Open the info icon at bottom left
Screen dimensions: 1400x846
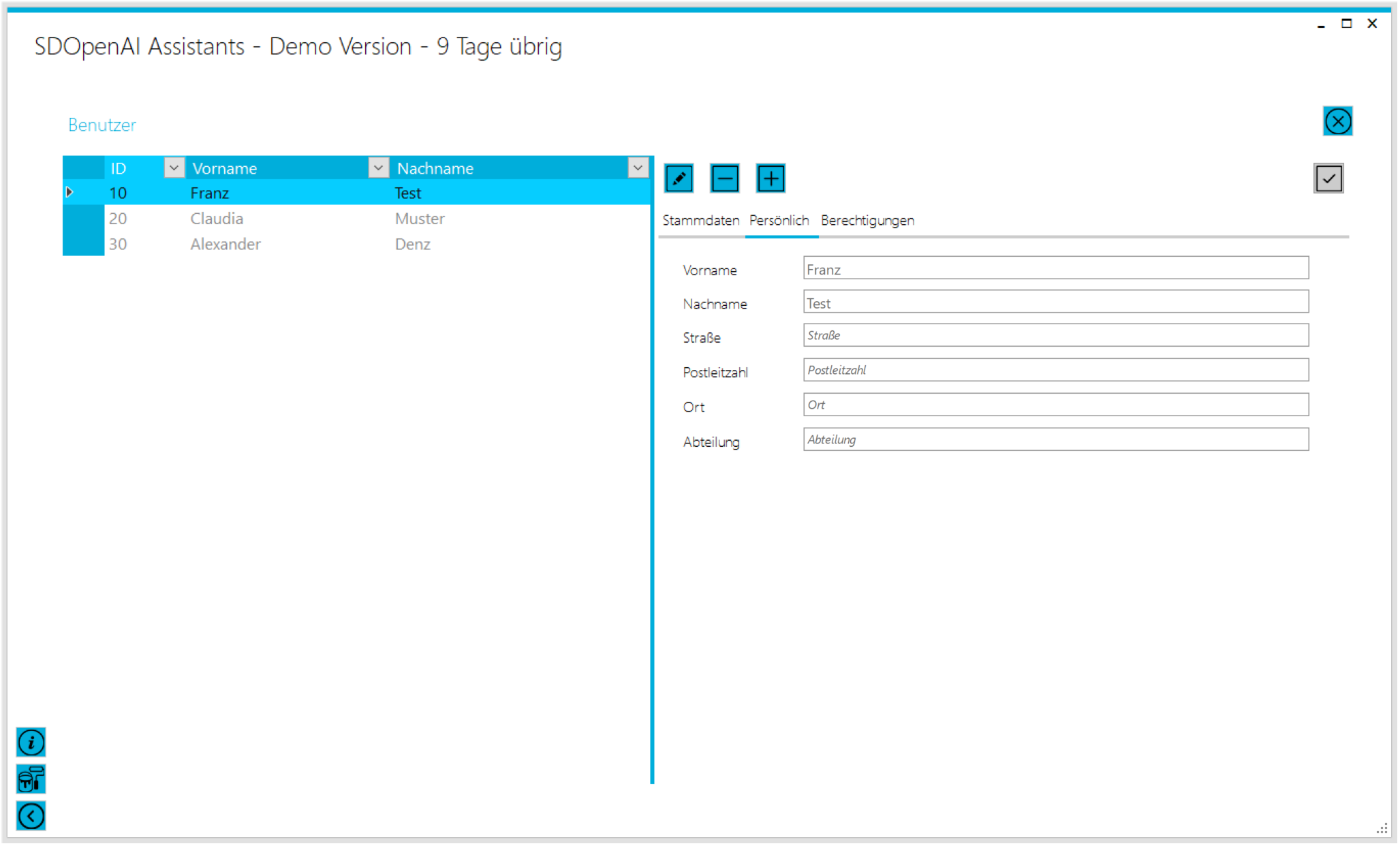coord(31,742)
